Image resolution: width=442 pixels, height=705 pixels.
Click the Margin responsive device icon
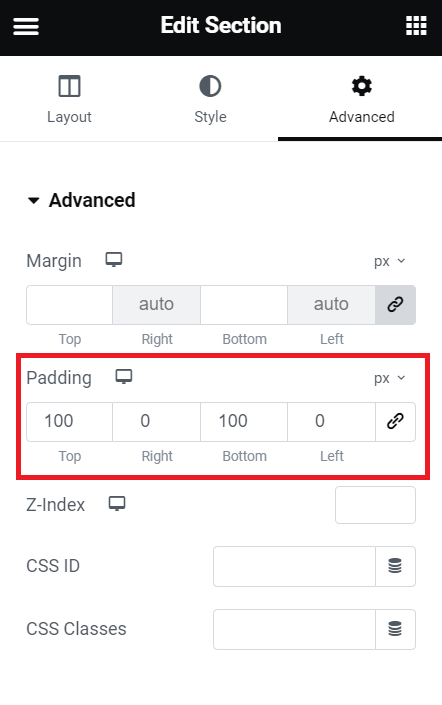tap(114, 260)
